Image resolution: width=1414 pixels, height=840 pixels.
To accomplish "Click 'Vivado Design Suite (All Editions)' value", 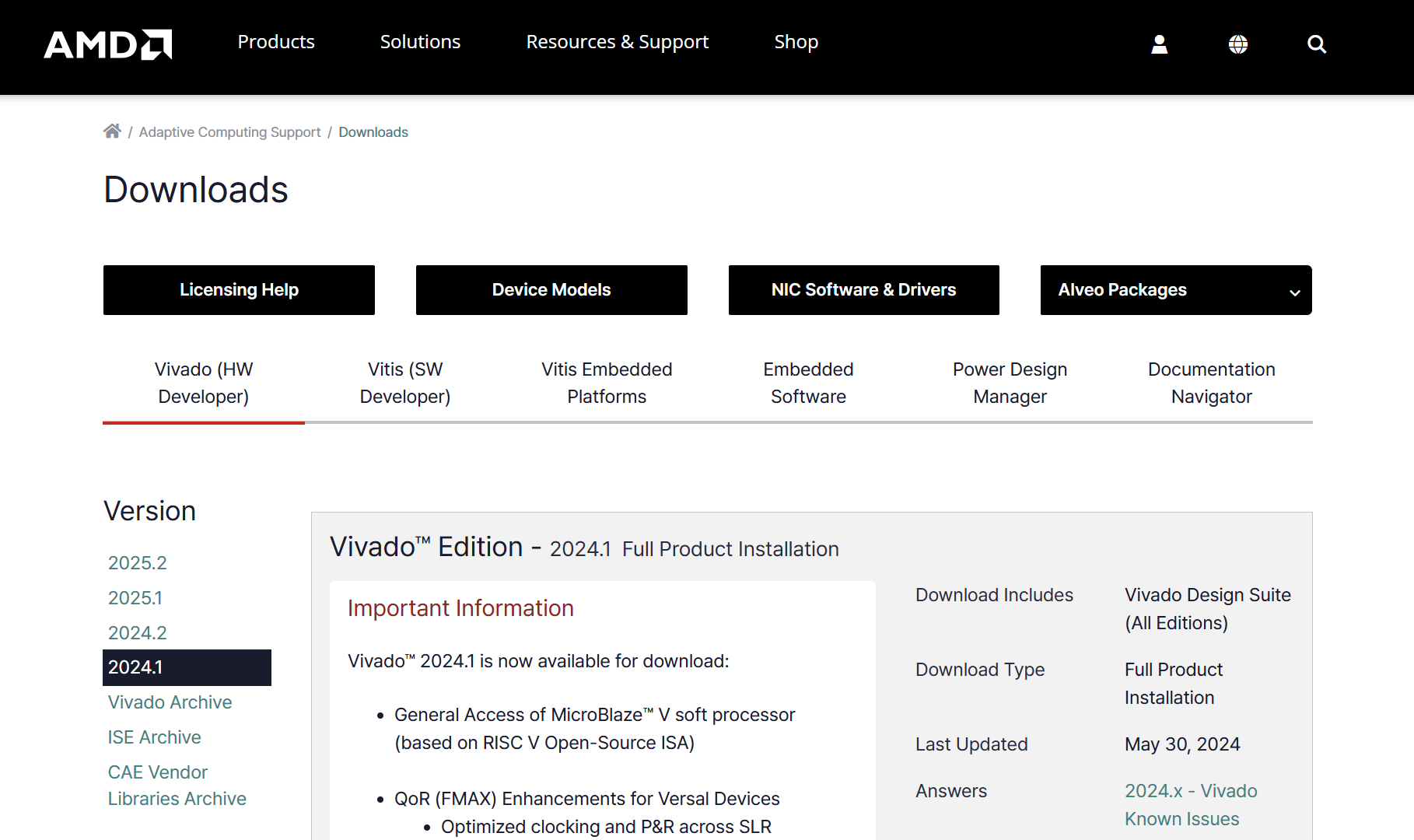I will tap(1208, 609).
